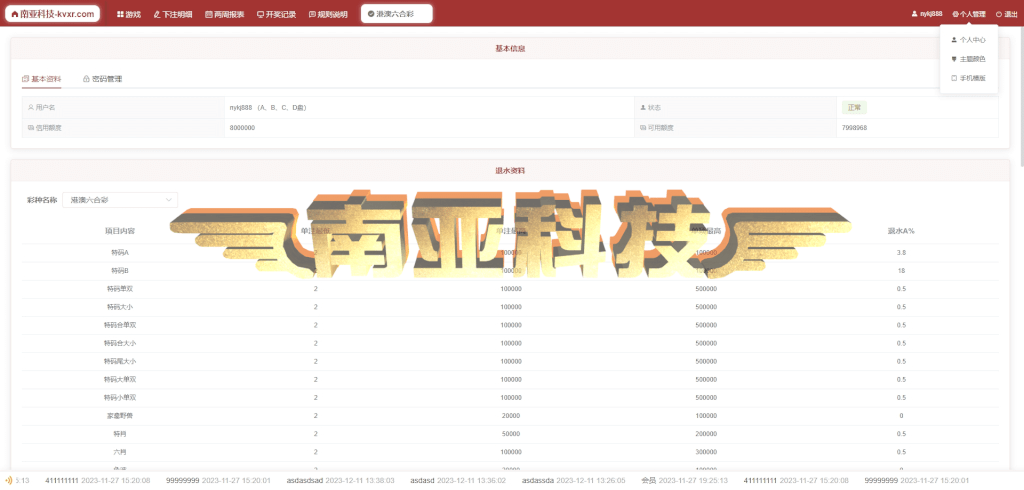Choose 主题颜色 theme color option
Screen dimensions: 1024x490
[968, 59]
